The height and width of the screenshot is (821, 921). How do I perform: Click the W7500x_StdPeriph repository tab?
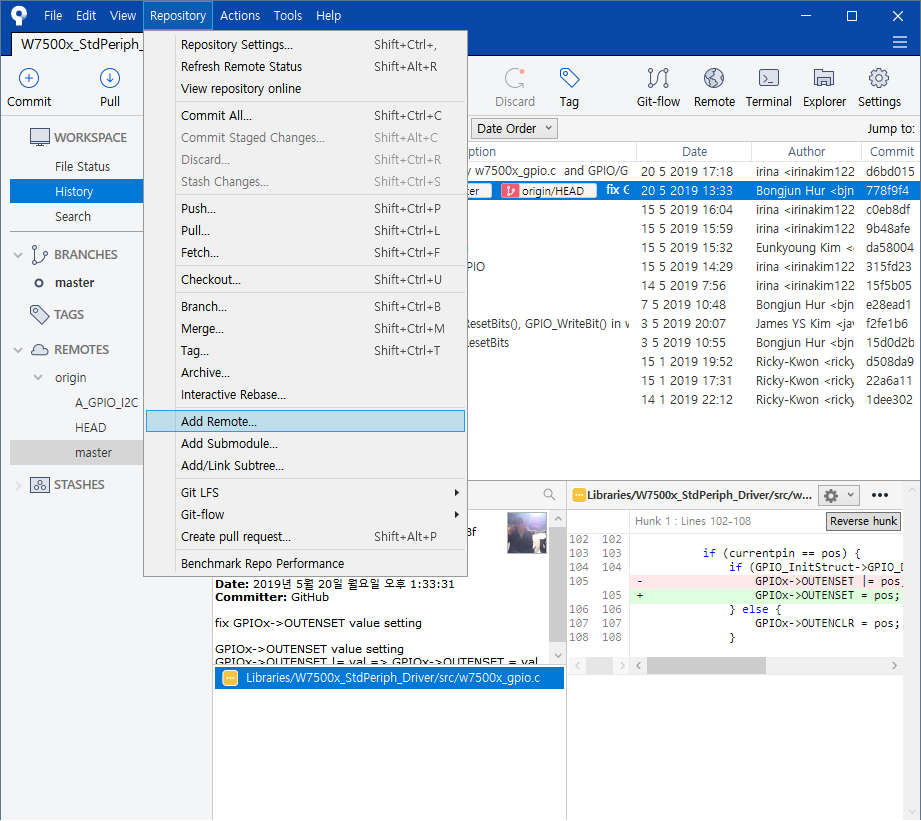[x=78, y=45]
